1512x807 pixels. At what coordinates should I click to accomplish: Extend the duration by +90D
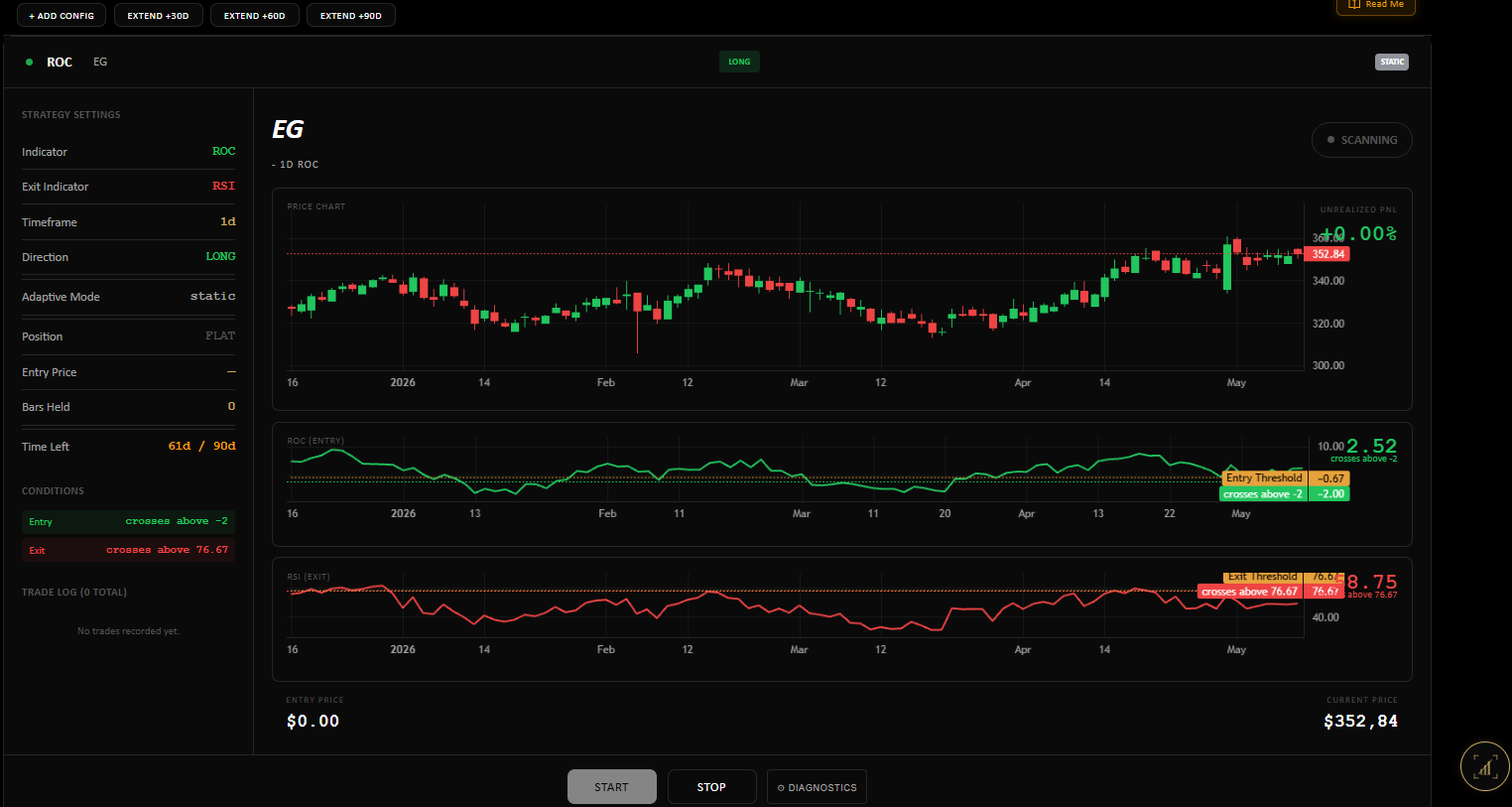click(350, 15)
